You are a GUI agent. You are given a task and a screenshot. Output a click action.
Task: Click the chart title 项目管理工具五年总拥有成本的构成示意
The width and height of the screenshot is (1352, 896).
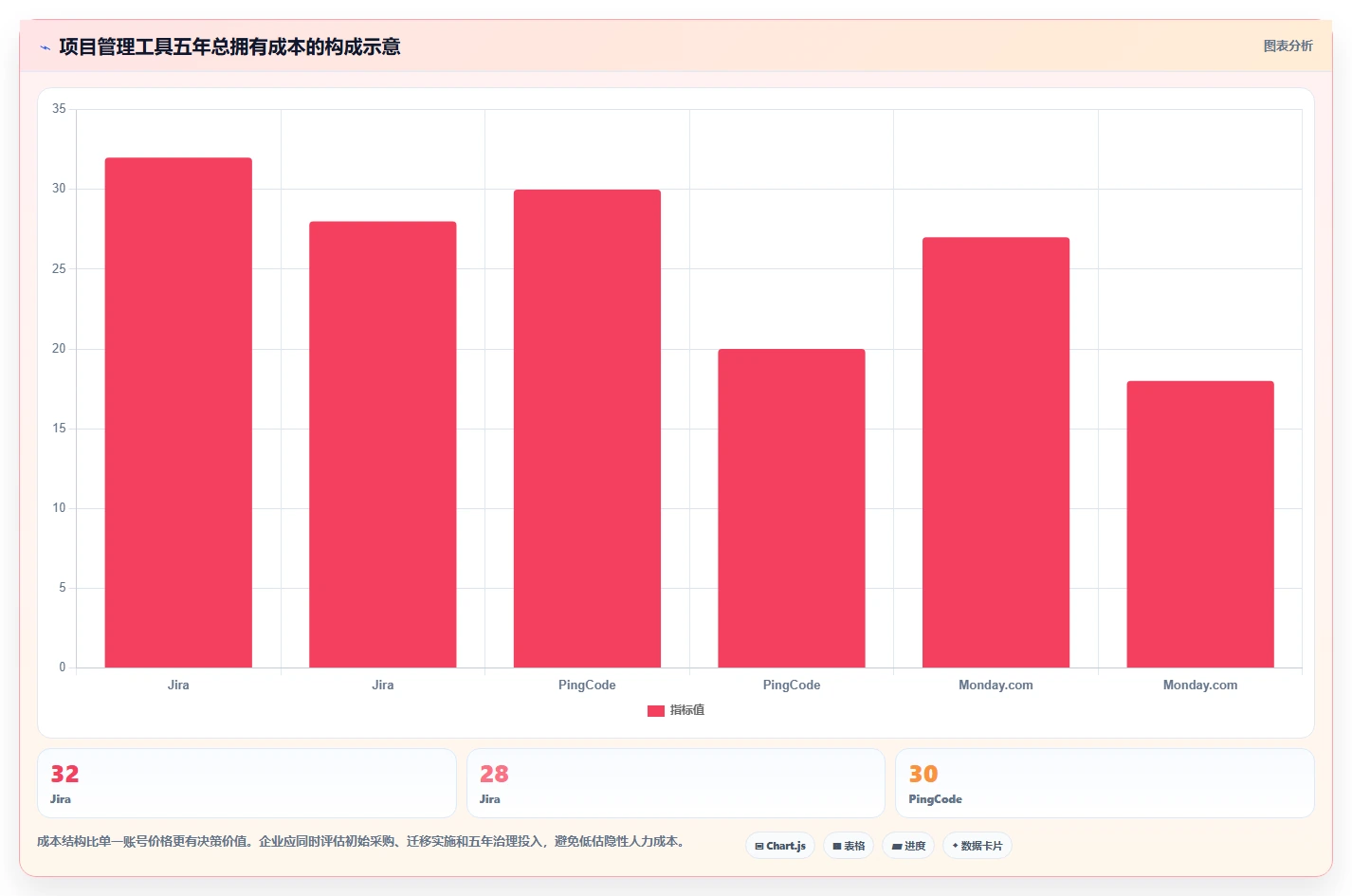(229, 47)
